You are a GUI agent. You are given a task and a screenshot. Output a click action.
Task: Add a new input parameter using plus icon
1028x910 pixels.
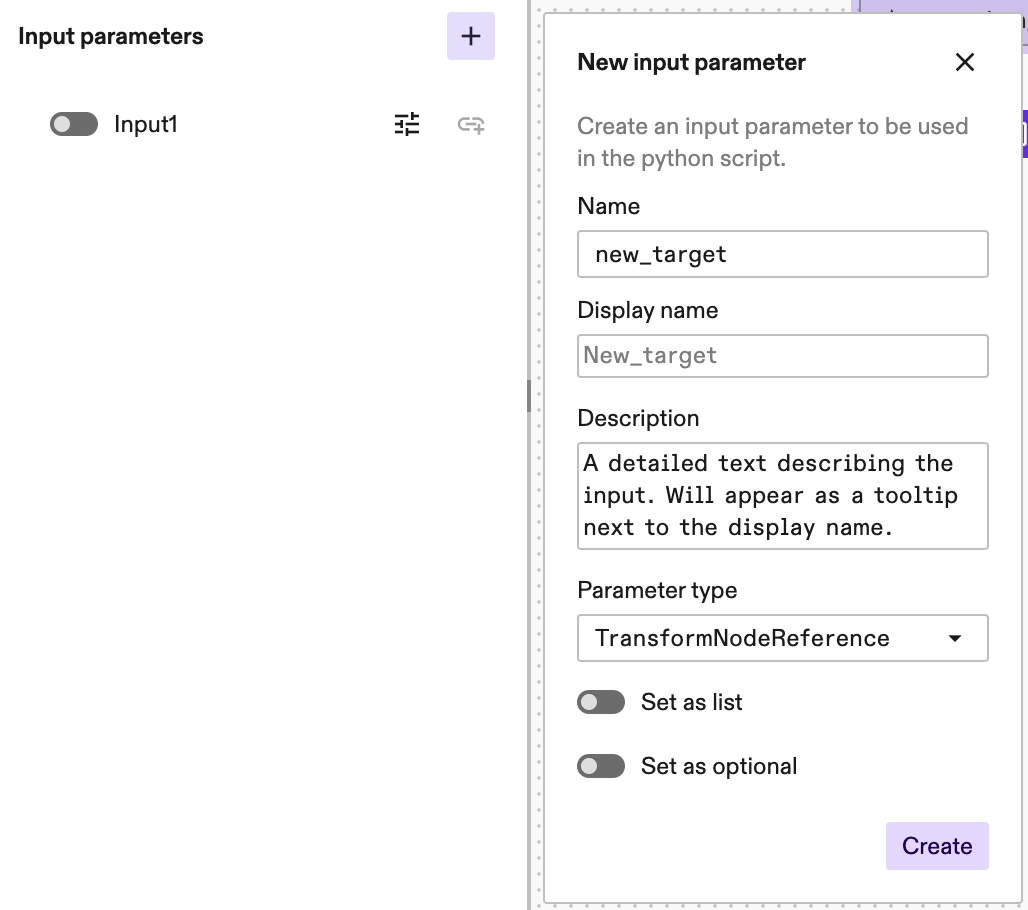tap(470, 35)
